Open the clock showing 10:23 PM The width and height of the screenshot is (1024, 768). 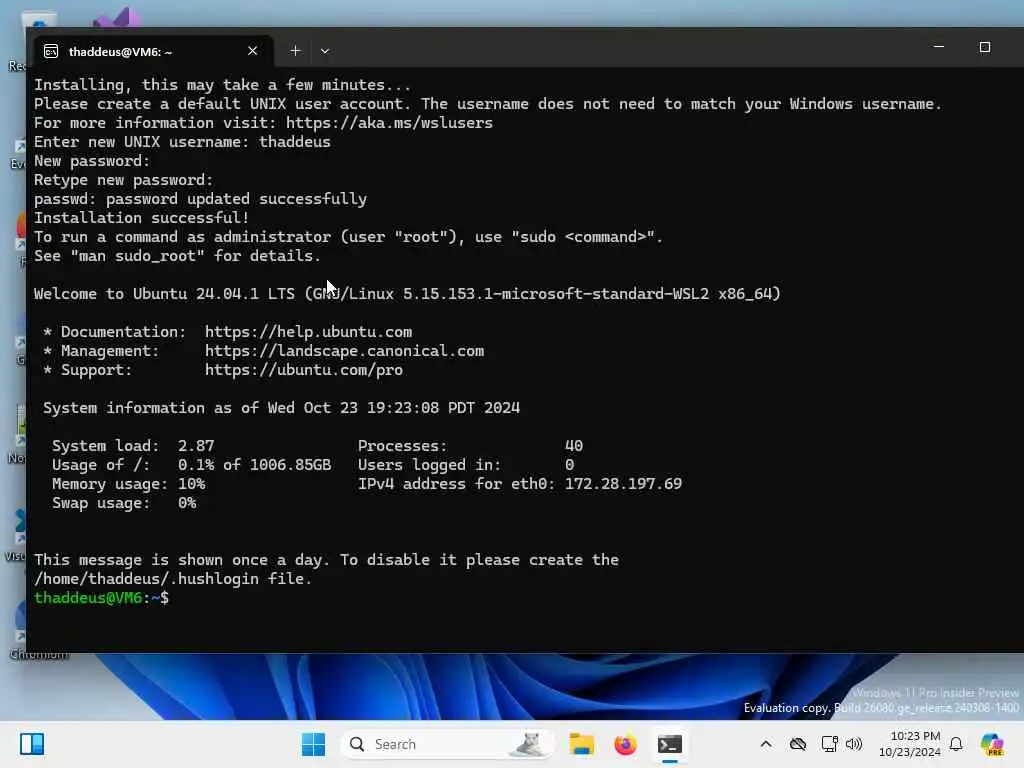[x=910, y=744]
